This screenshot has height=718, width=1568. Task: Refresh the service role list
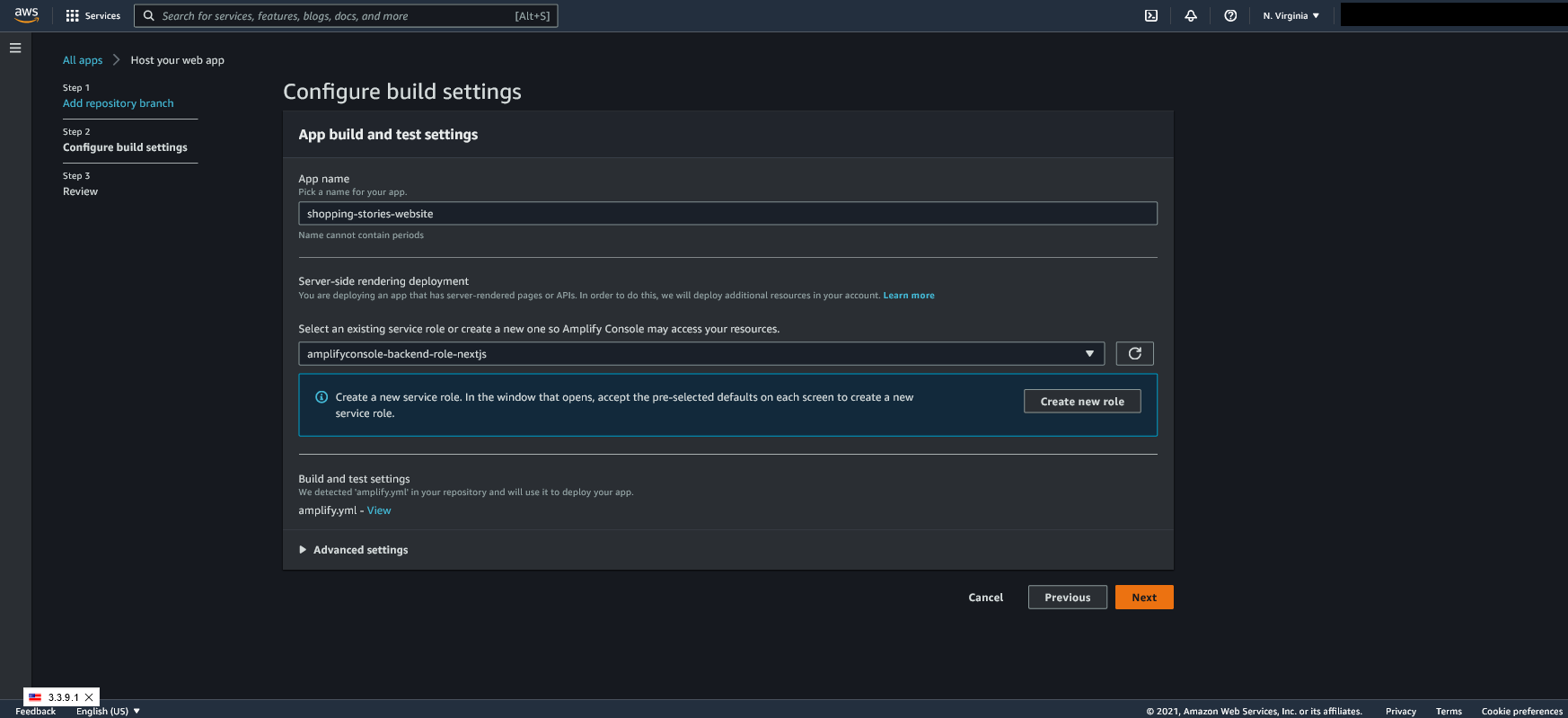tap(1134, 353)
